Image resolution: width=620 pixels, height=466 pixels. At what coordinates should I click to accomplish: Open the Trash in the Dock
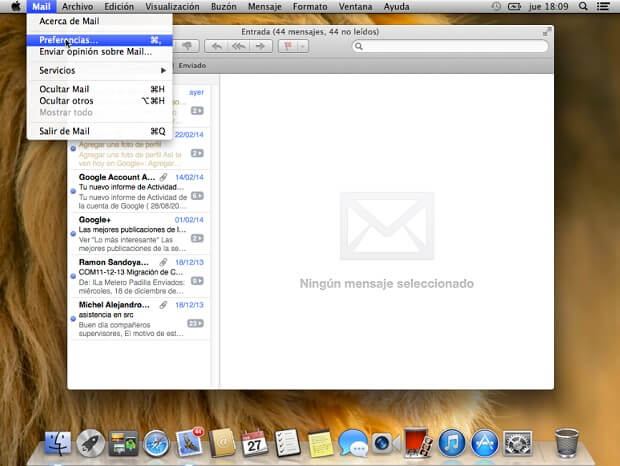click(567, 443)
